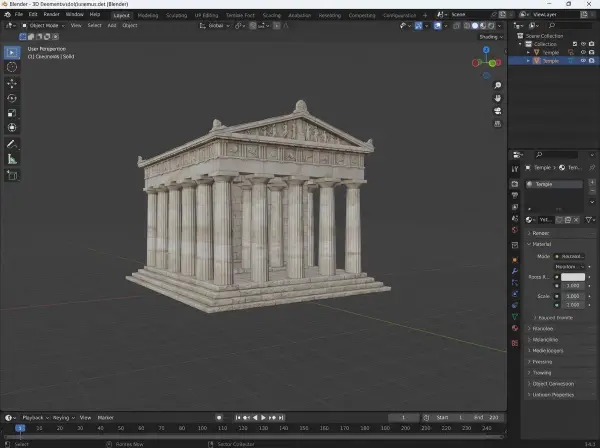Toggle the auto-keying record button in timeline
This screenshot has height=448, width=600.
(x=219, y=417)
